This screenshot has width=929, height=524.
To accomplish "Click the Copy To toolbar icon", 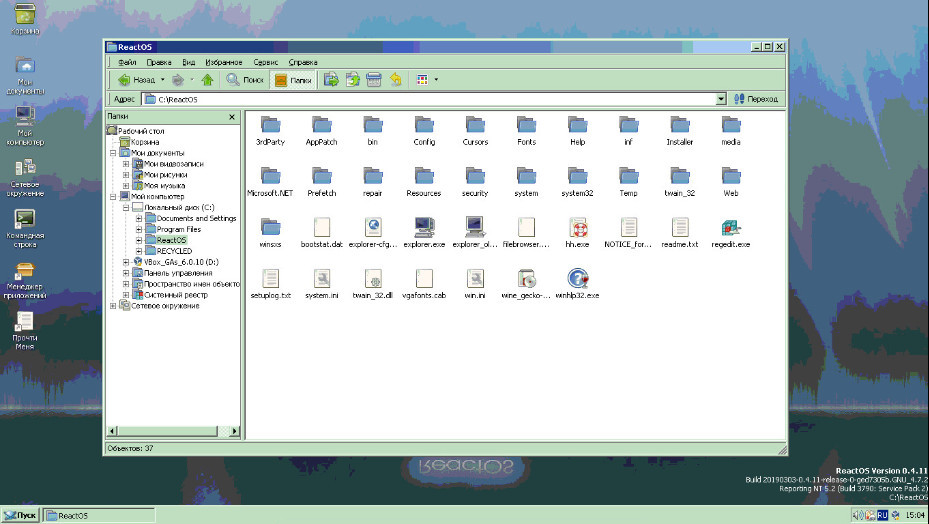I will tap(353, 79).
